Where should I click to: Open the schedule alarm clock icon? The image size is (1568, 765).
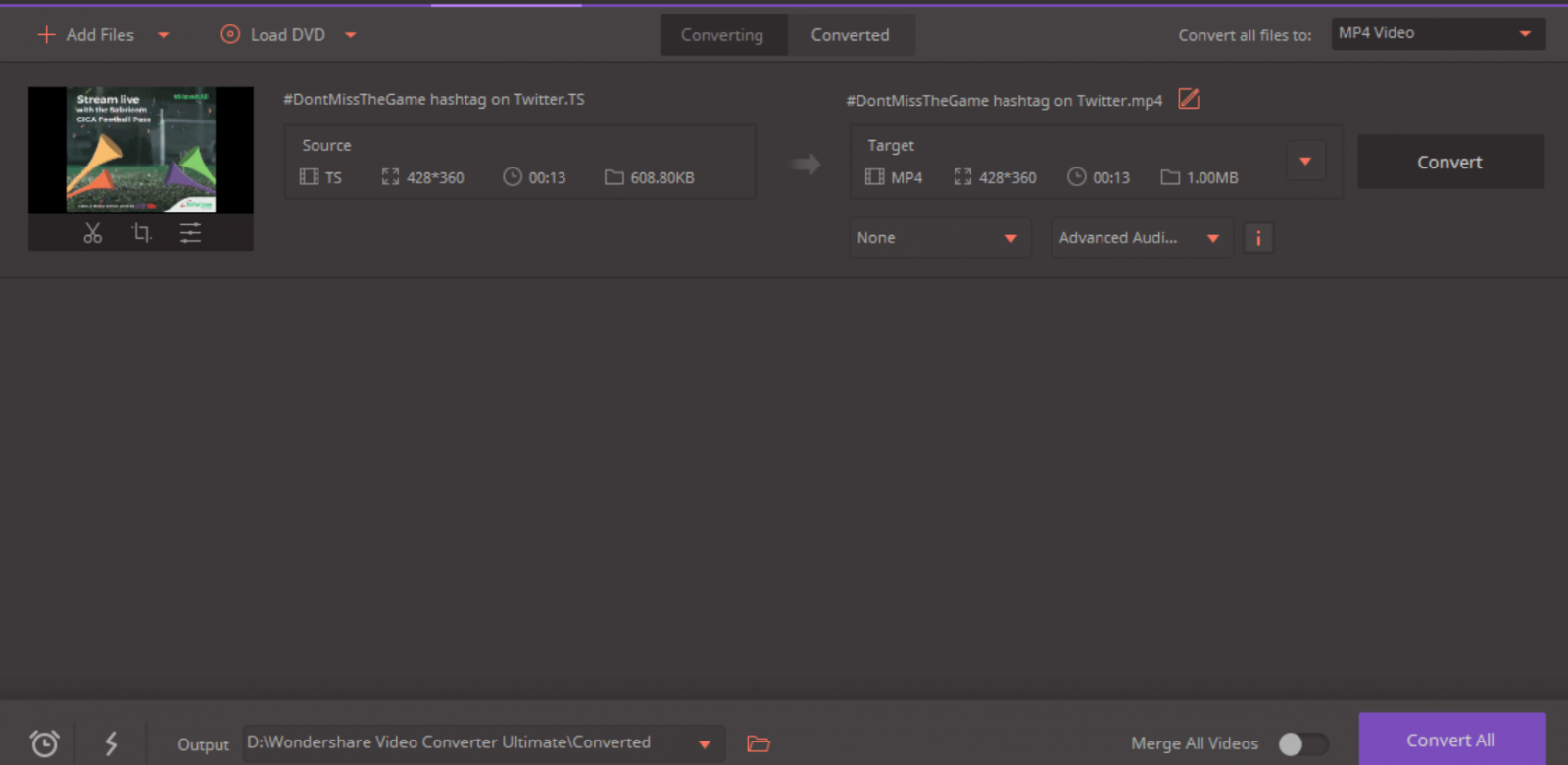click(x=44, y=743)
